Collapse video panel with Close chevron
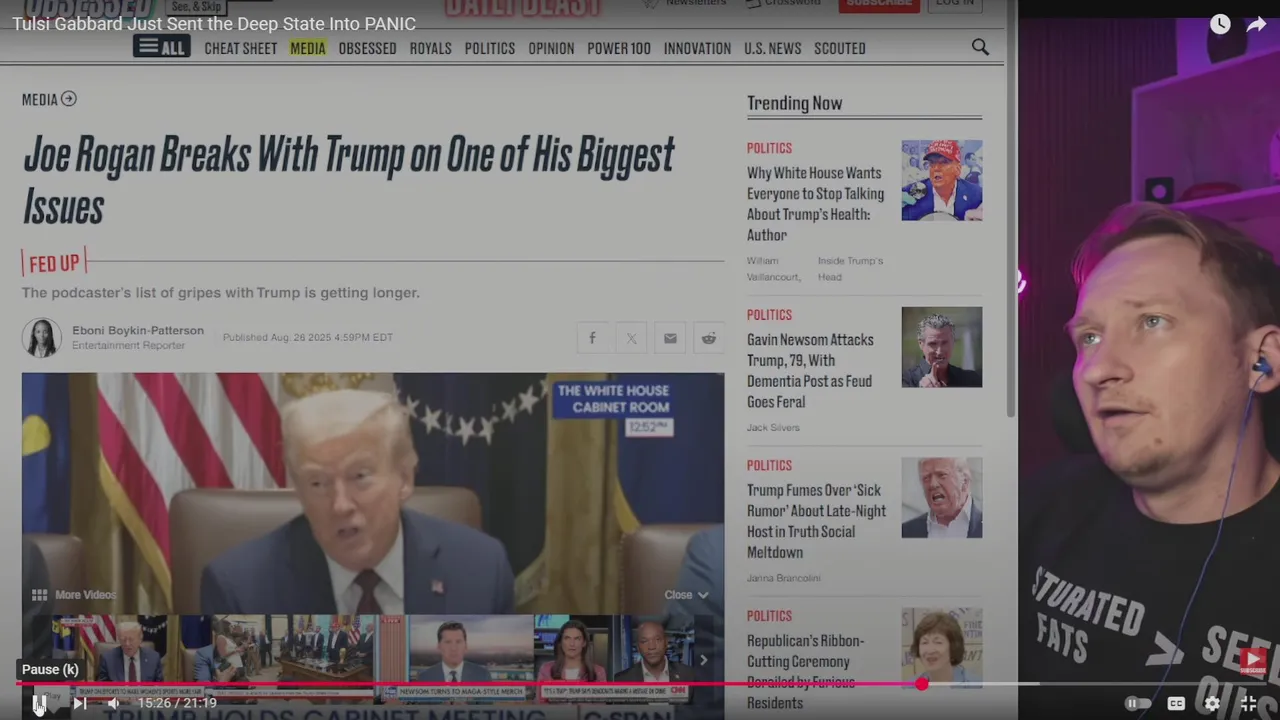The image size is (1280, 720). [686, 594]
